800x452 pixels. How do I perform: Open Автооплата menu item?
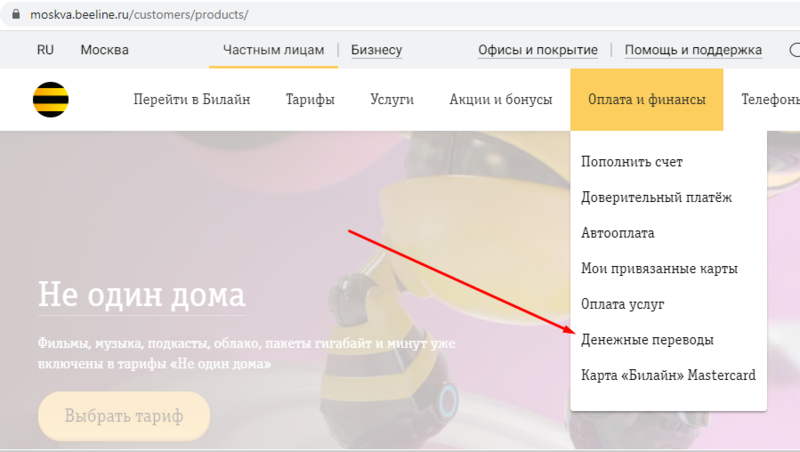pyautogui.click(x=617, y=233)
